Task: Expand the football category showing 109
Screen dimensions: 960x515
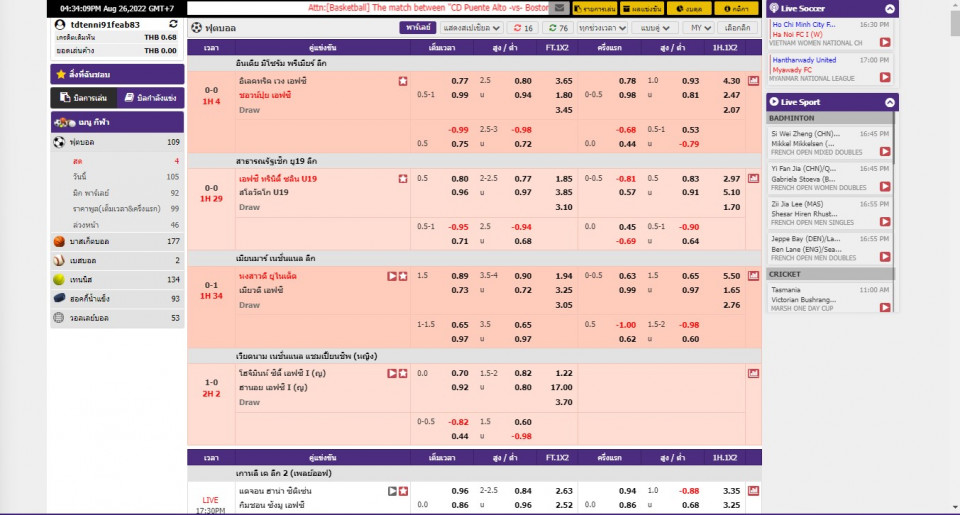Action: [117, 142]
